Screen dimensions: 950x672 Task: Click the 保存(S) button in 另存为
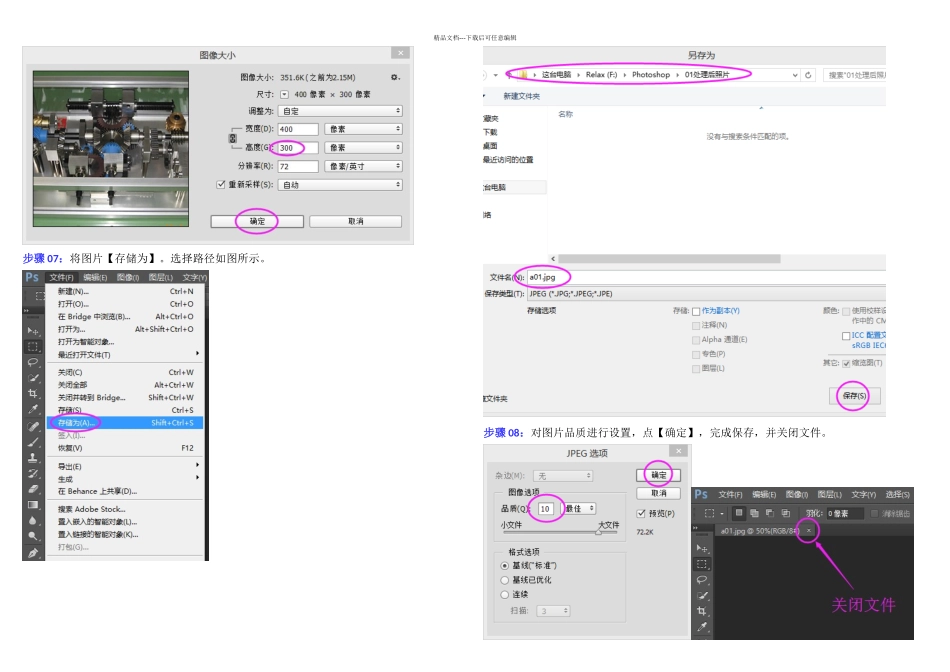[854, 396]
